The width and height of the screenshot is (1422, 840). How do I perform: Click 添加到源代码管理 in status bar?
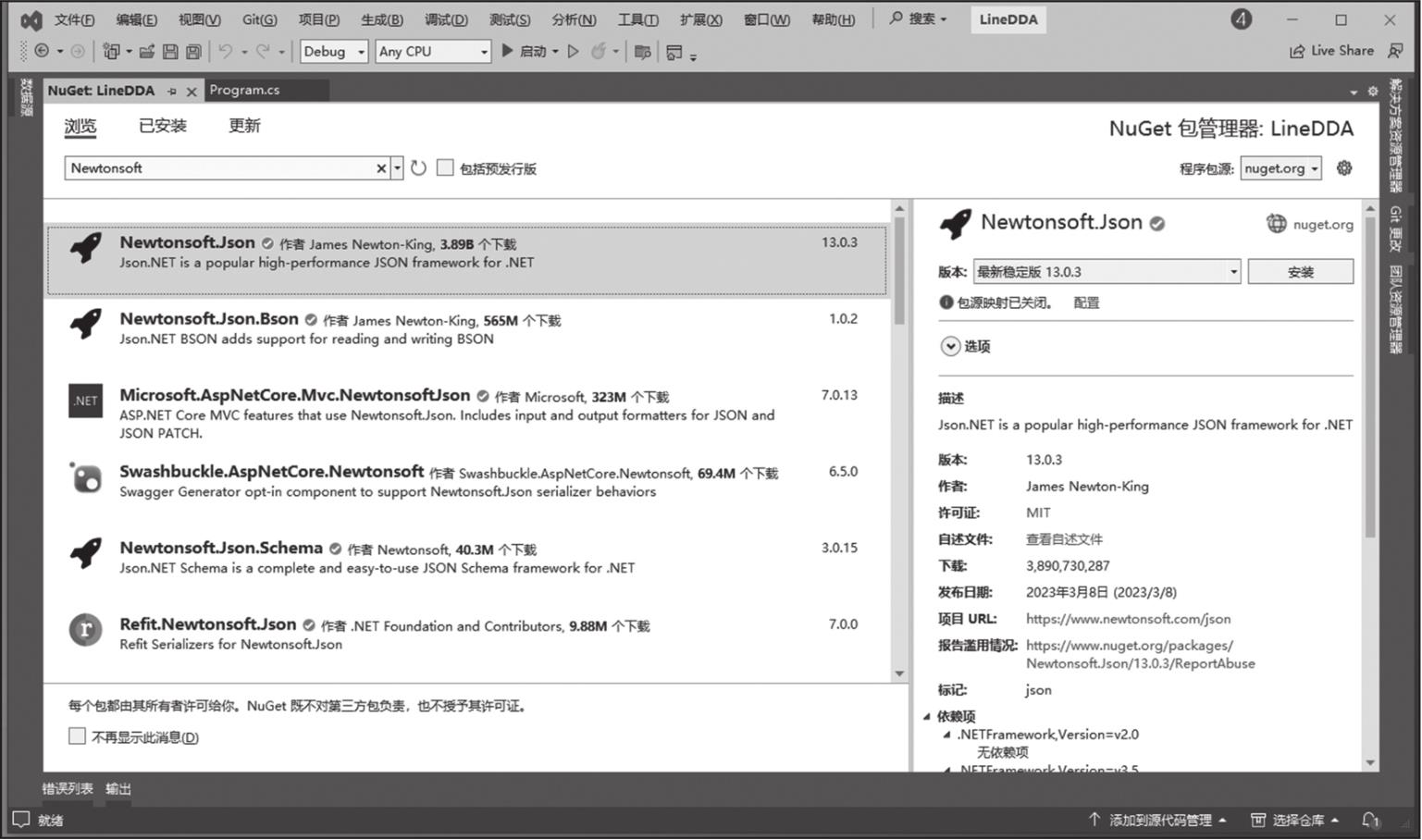(x=1159, y=821)
